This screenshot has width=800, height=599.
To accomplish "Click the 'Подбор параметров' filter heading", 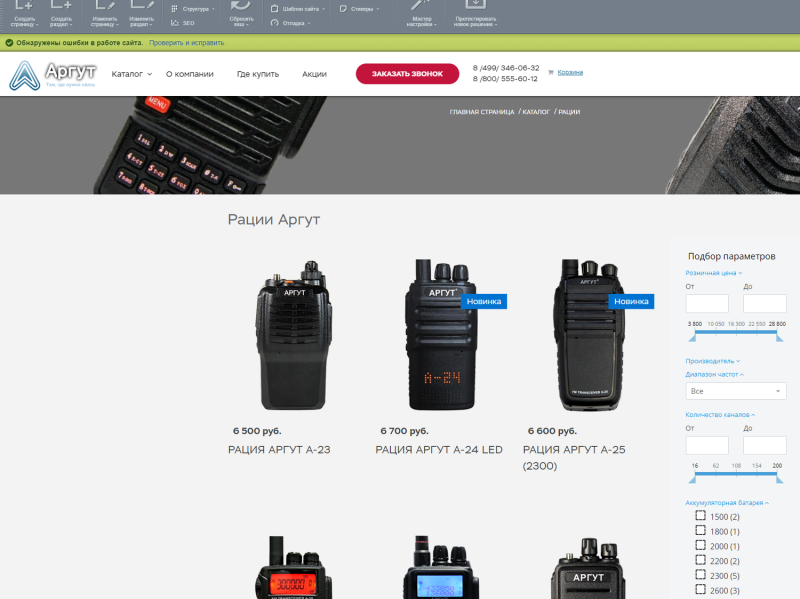I will pos(732,256).
